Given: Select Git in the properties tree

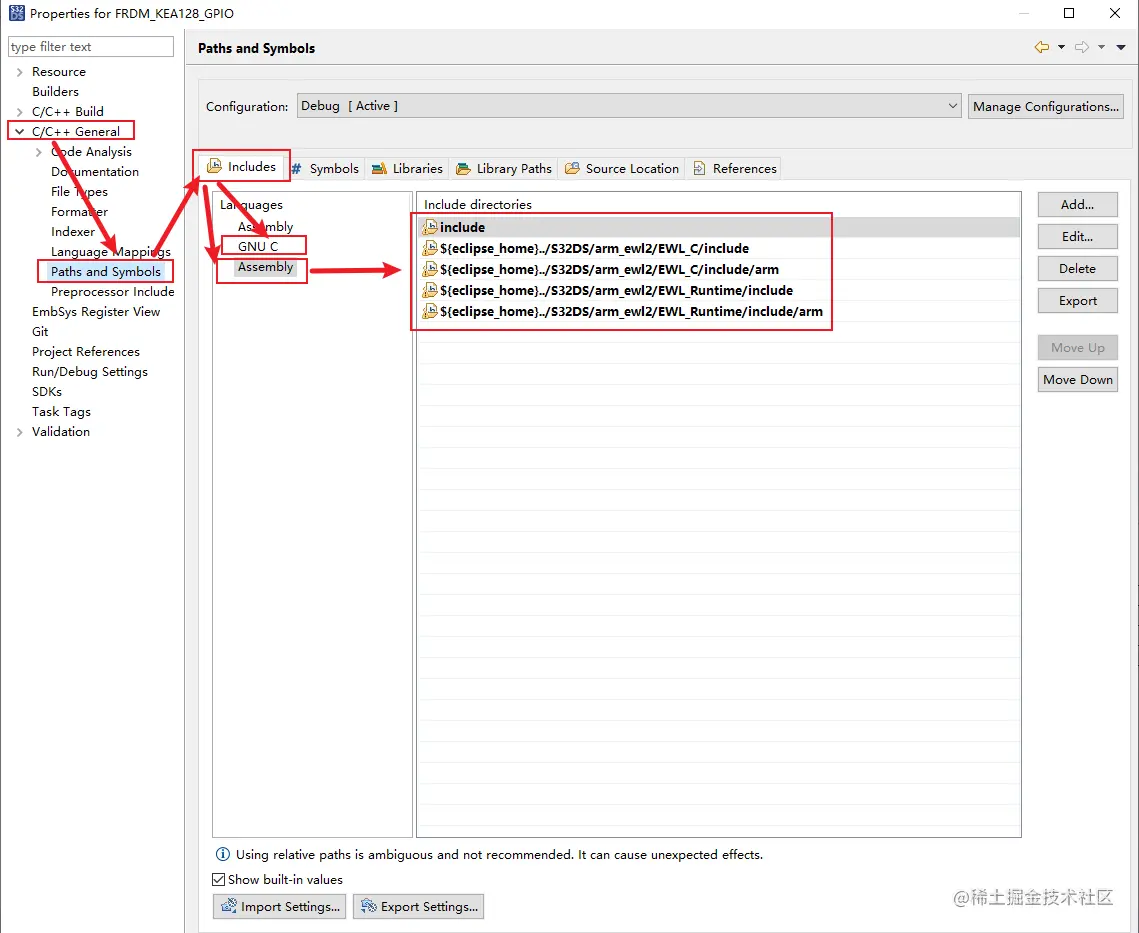Looking at the screenshot, I should click(x=40, y=332).
